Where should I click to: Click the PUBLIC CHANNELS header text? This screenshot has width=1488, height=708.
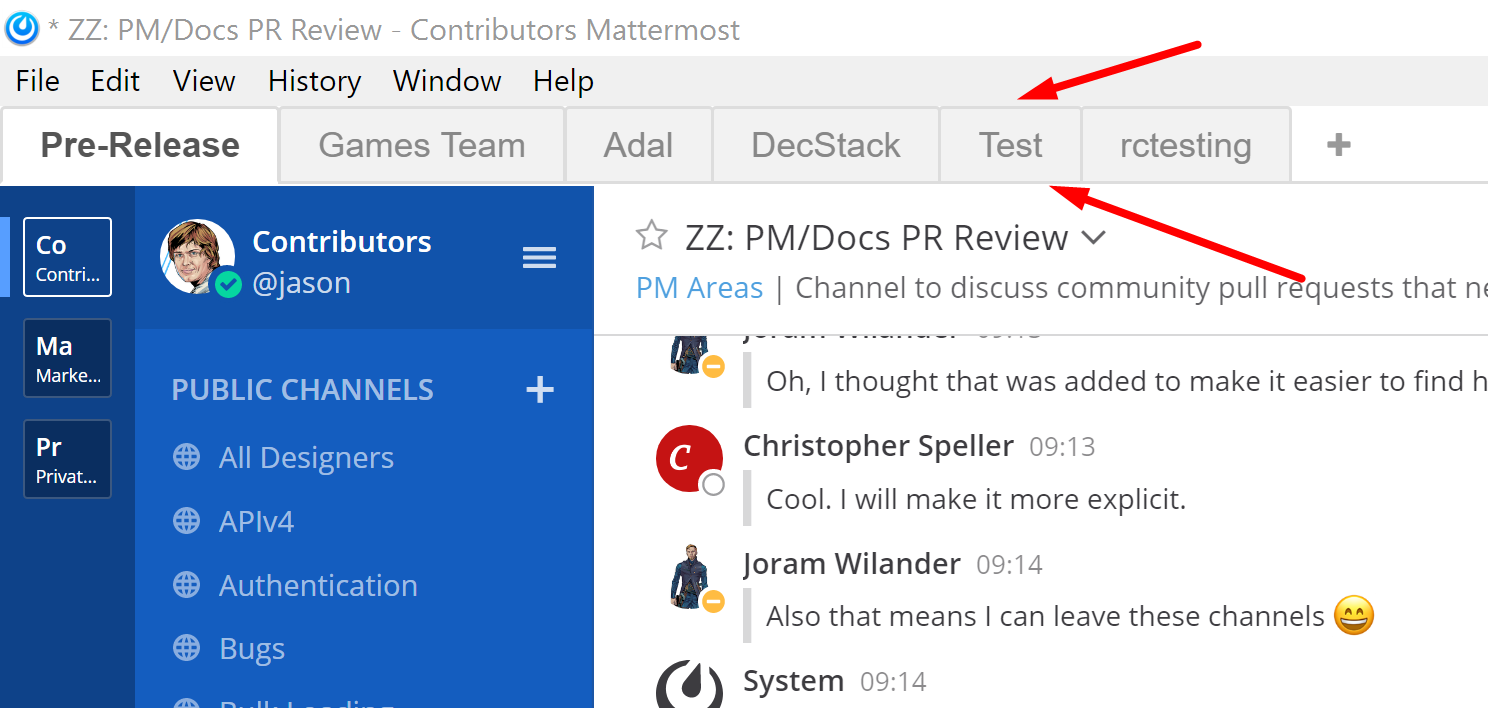302,389
